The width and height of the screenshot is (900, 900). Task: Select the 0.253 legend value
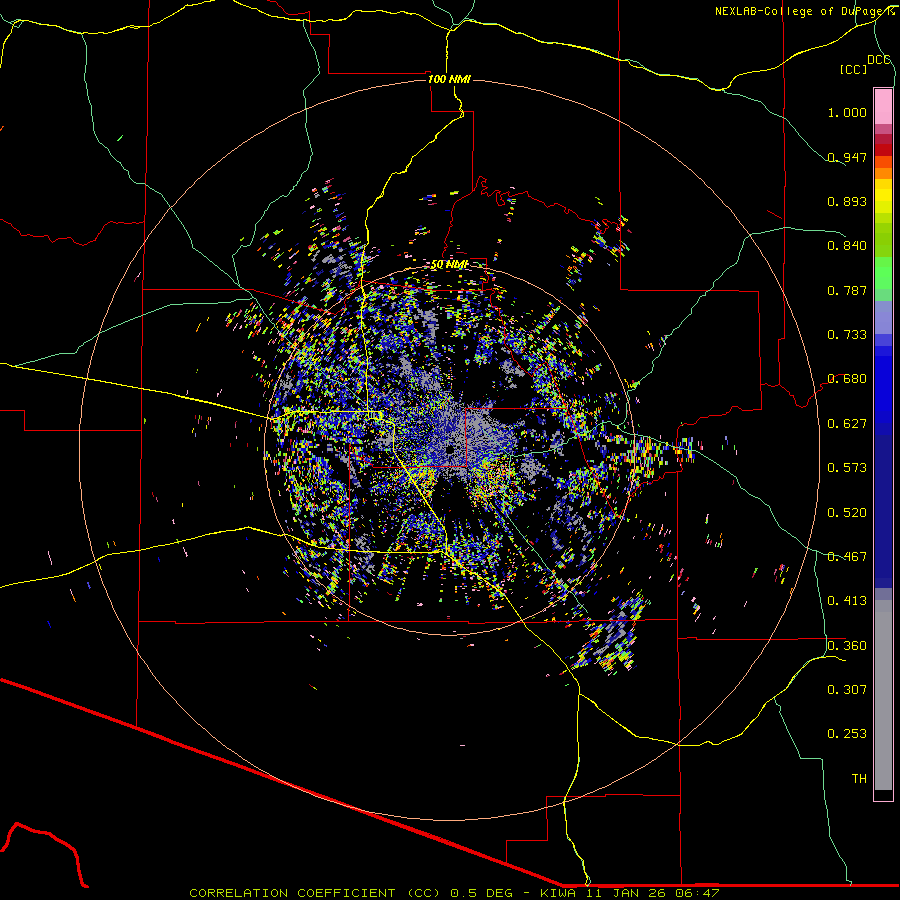pyautogui.click(x=847, y=734)
